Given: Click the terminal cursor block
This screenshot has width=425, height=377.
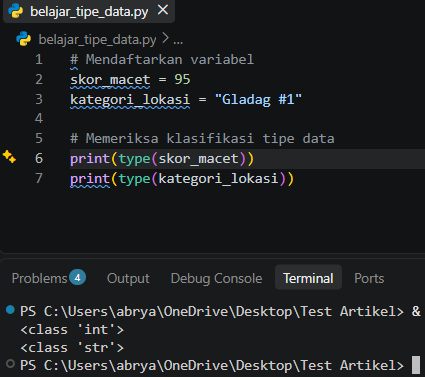Looking at the screenshot, I should coord(416,365).
